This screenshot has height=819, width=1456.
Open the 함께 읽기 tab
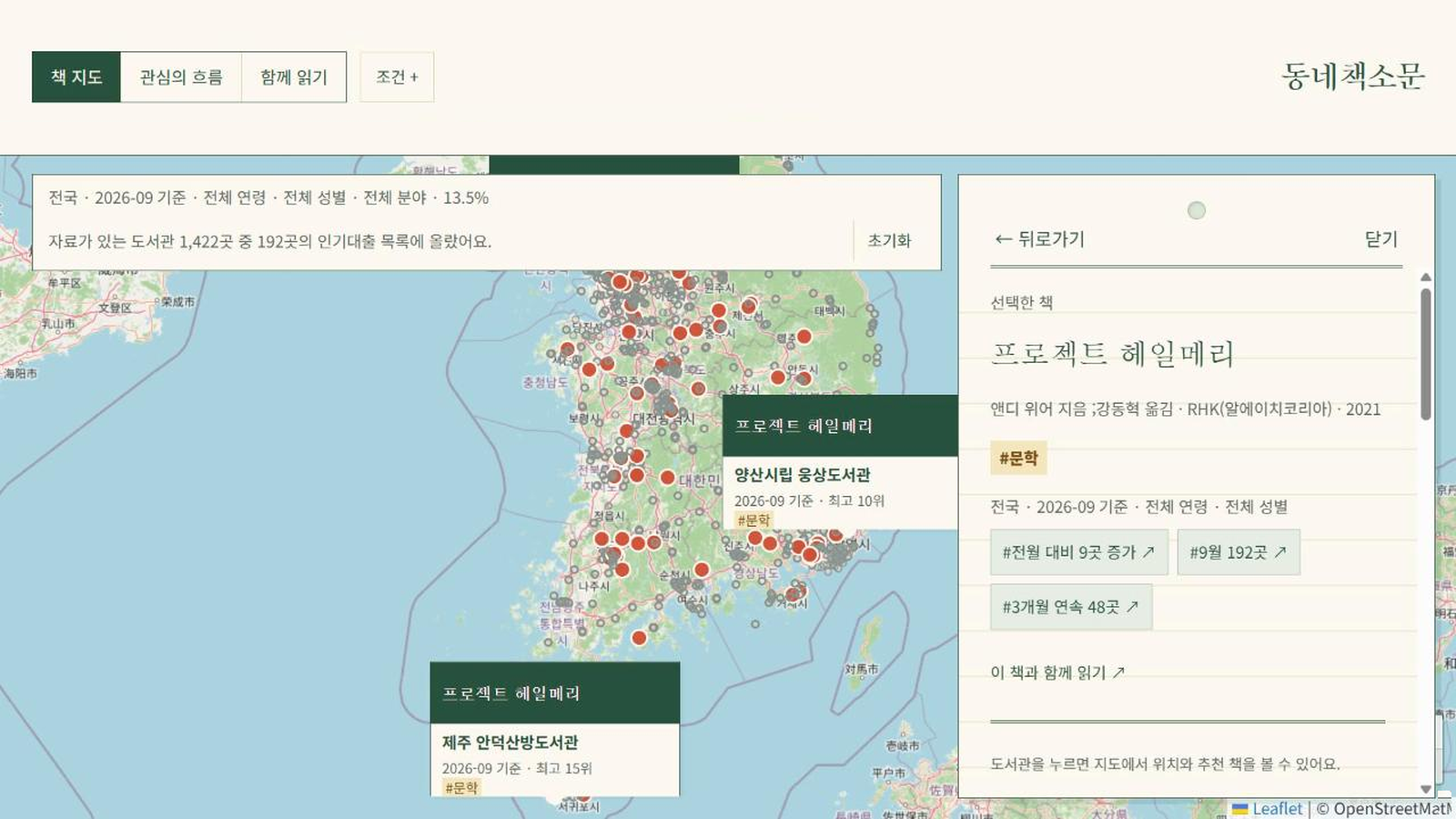pyautogui.click(x=293, y=77)
